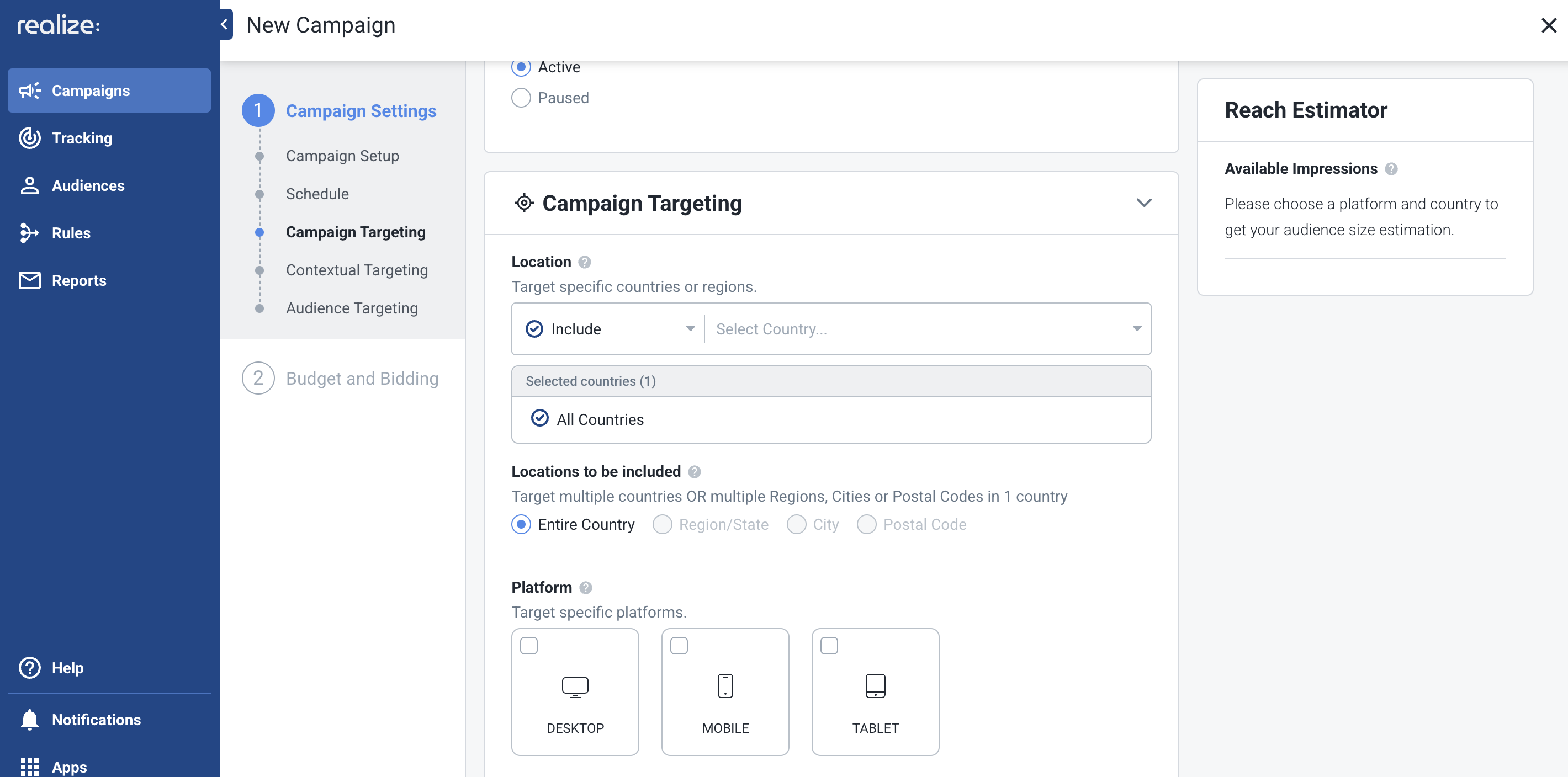
Task: Click the step 2 circle icon
Action: coord(258,378)
